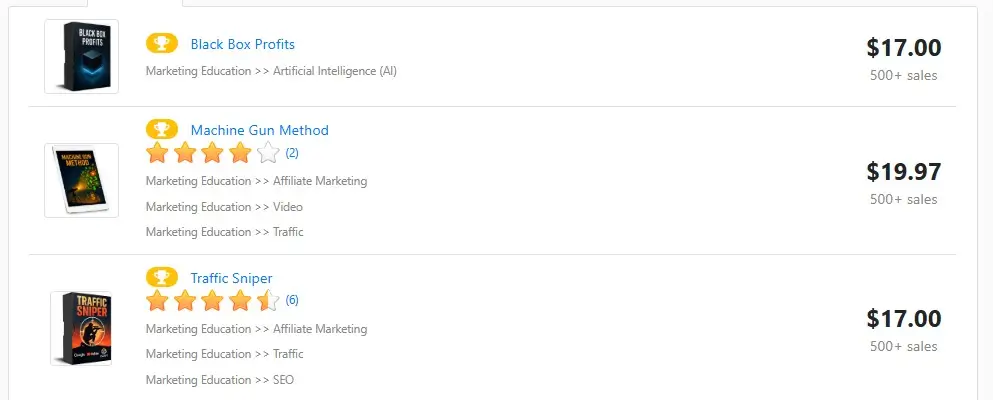Click the trophy badge beside Black Box Profits
The height and width of the screenshot is (400, 993).
pos(161,44)
